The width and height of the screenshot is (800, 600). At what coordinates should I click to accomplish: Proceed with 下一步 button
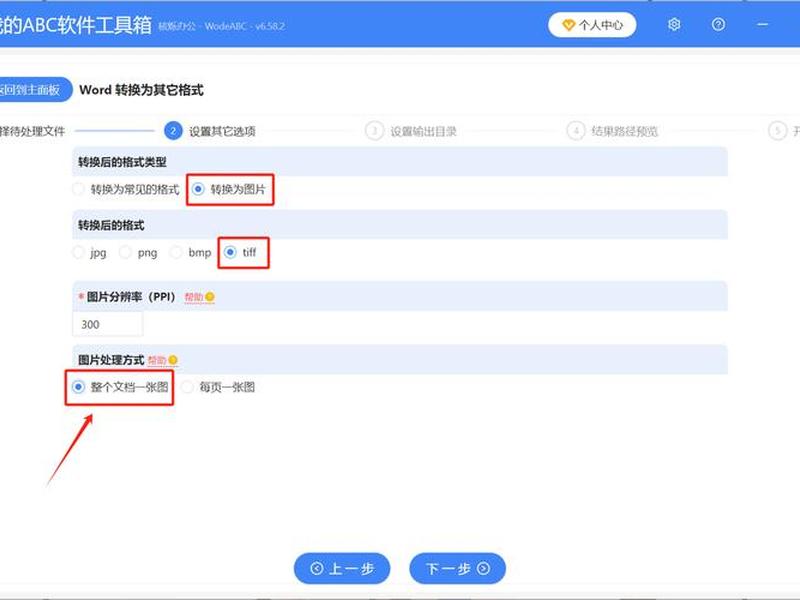458,568
